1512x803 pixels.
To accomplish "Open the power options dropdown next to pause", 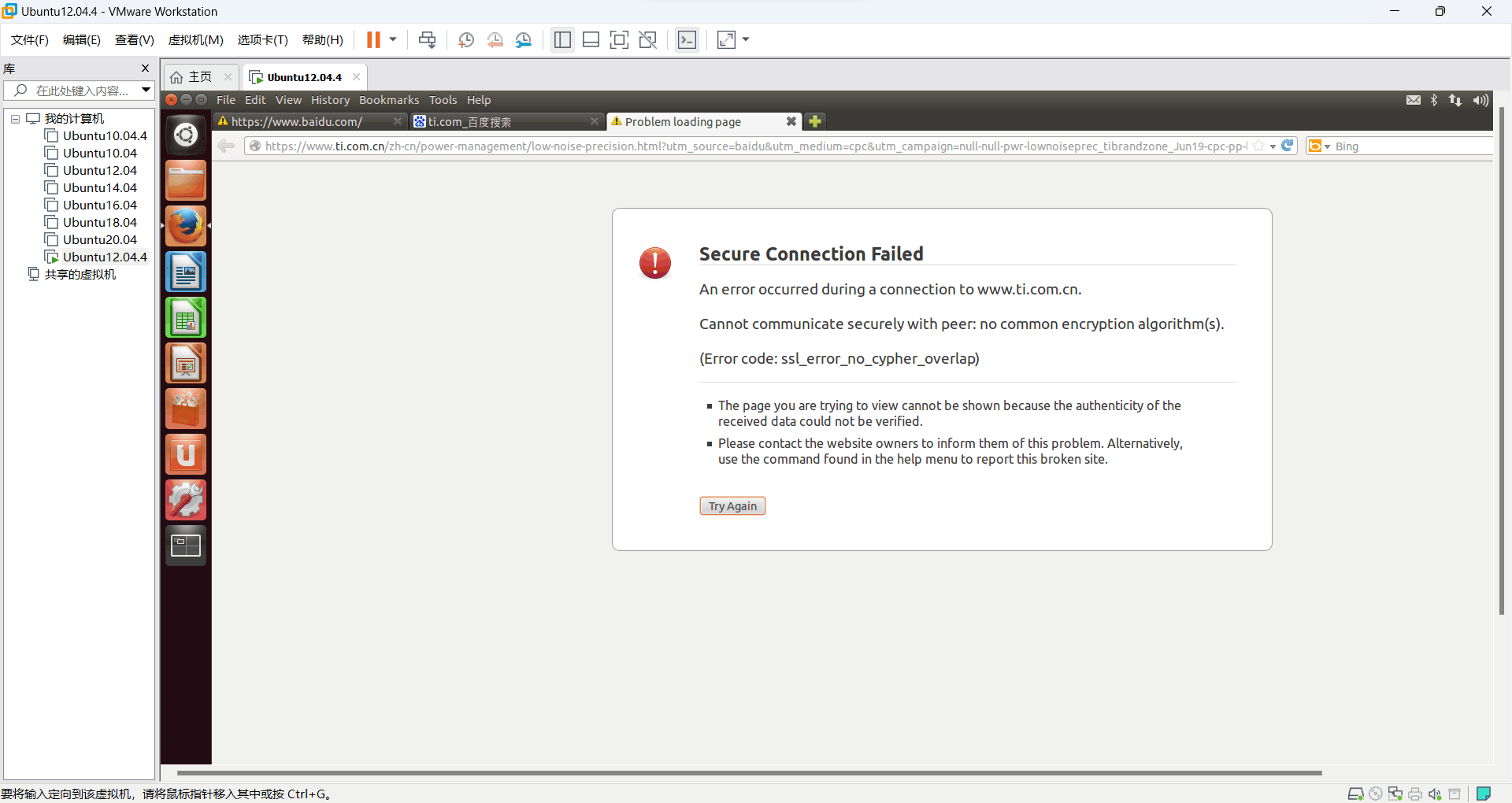I will [393, 39].
